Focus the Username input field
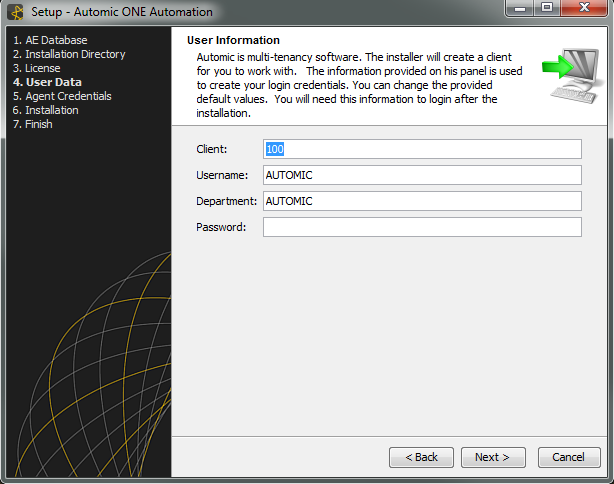614x484 pixels. pos(422,175)
